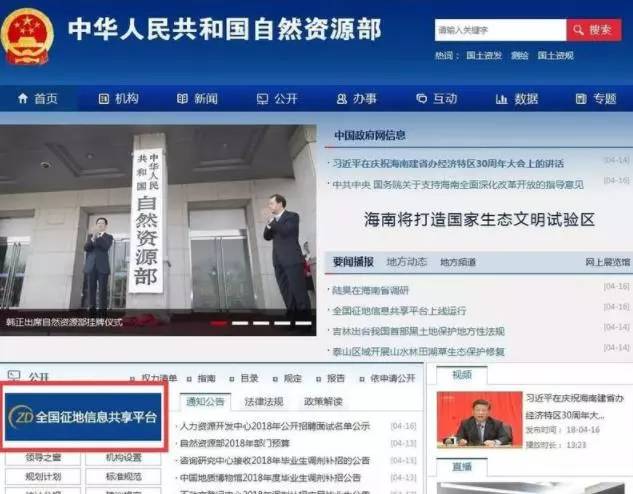Click the keyword search input field
The height and width of the screenshot is (494, 633).
[501, 30]
